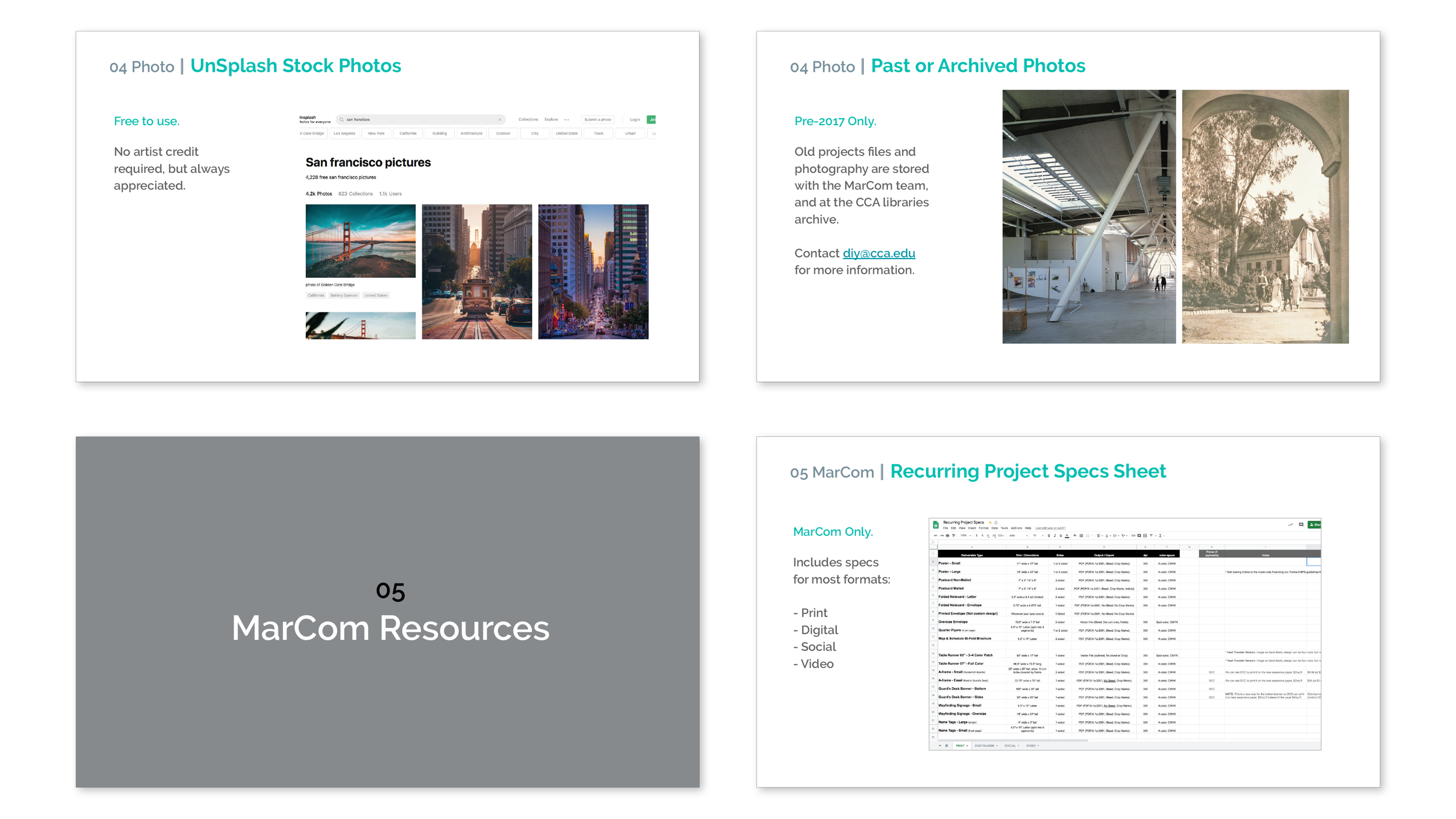Click the fill color bucket icon in Sheets

click(1075, 535)
